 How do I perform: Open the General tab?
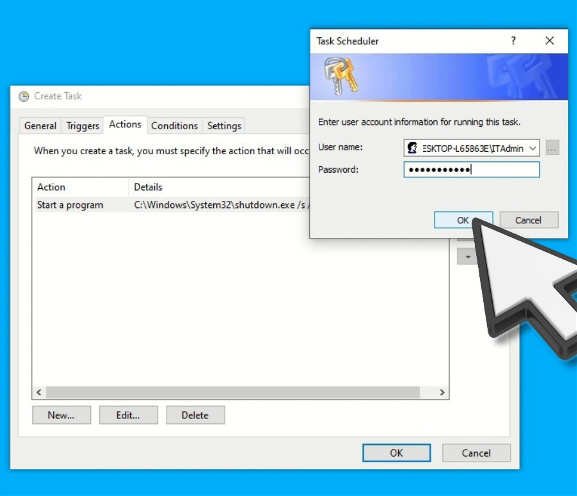40,126
